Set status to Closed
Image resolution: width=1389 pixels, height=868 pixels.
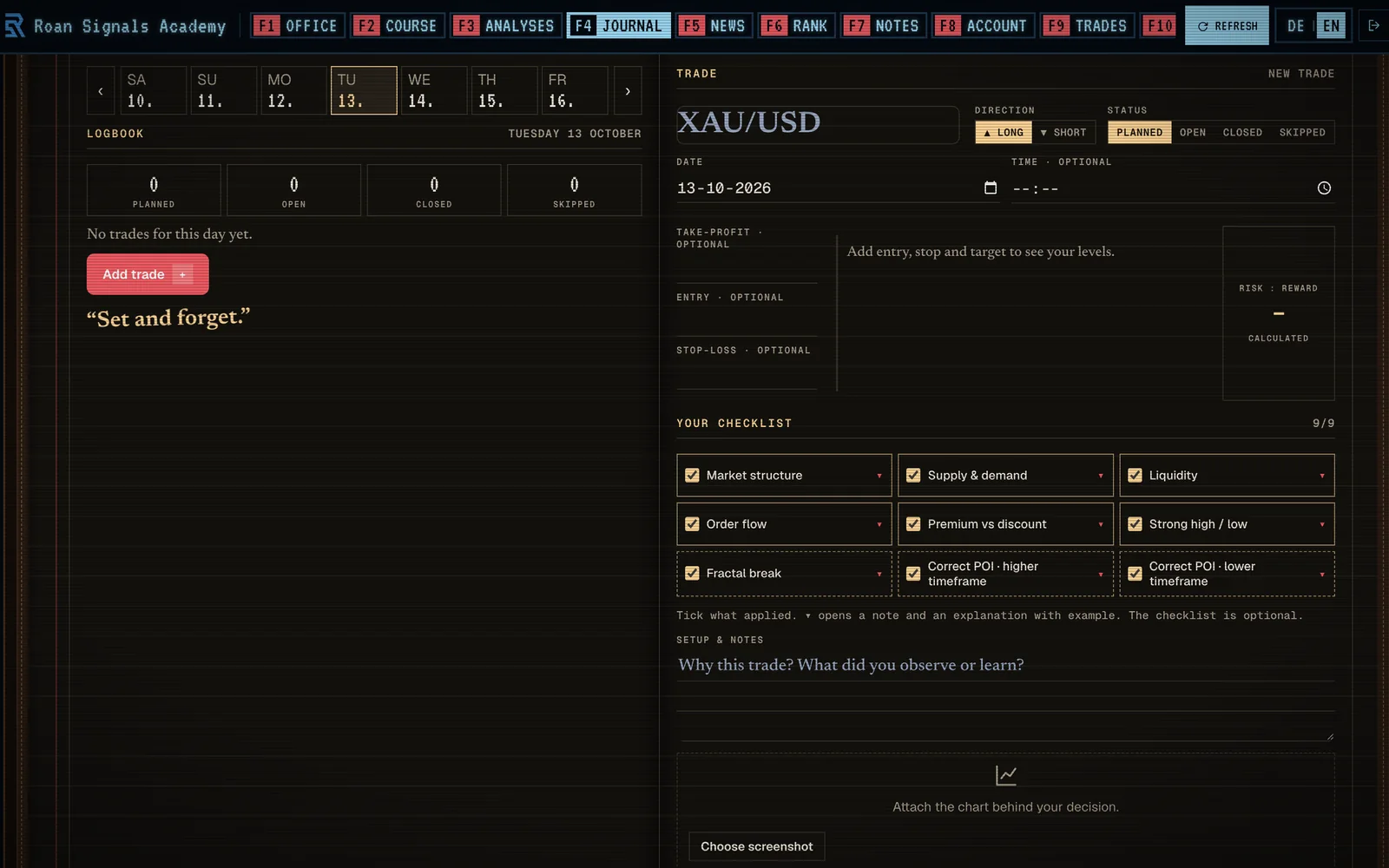1242,133
